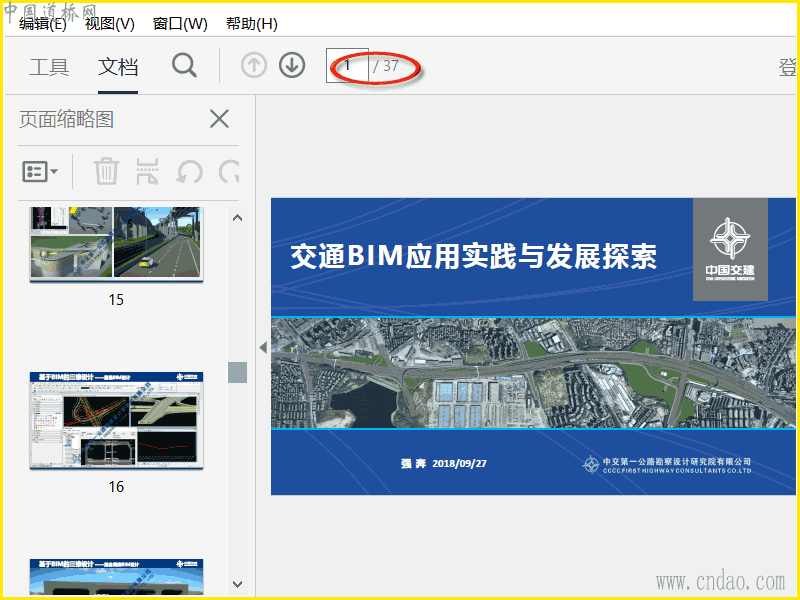Go to previous page with up arrow
The image size is (800, 600).
point(254,66)
